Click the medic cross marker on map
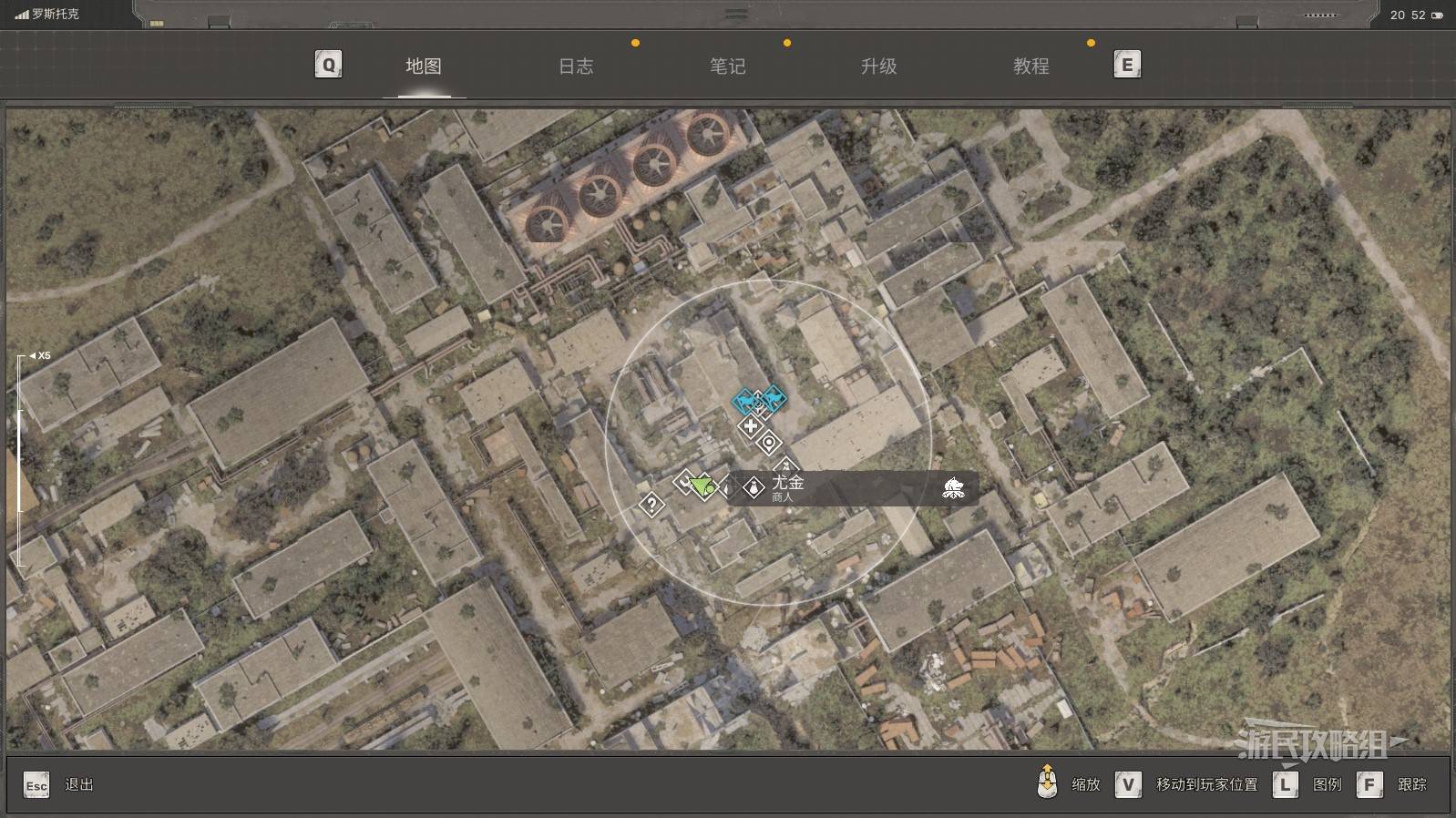 (x=750, y=426)
